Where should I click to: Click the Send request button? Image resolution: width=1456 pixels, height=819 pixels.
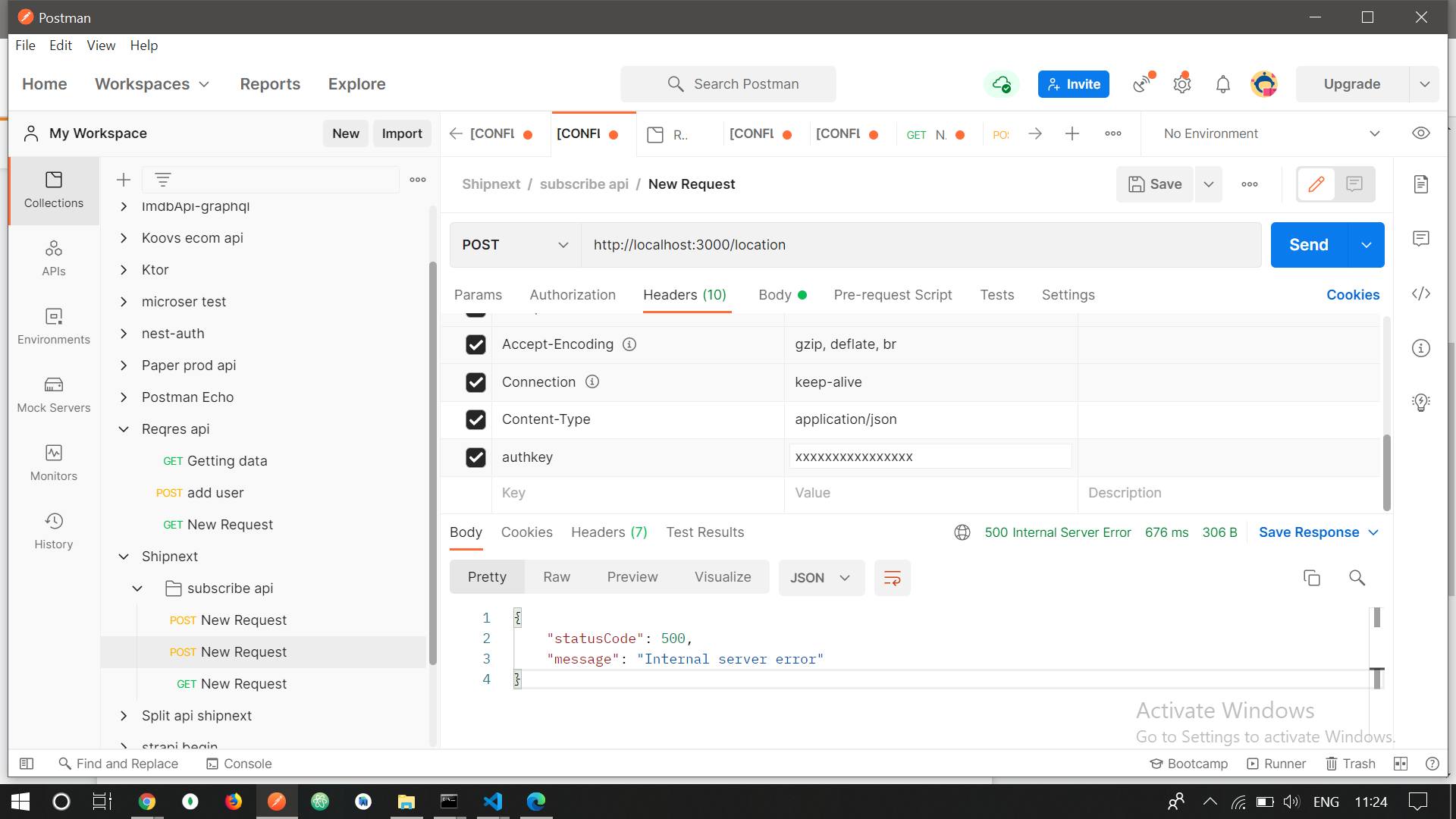click(1308, 244)
